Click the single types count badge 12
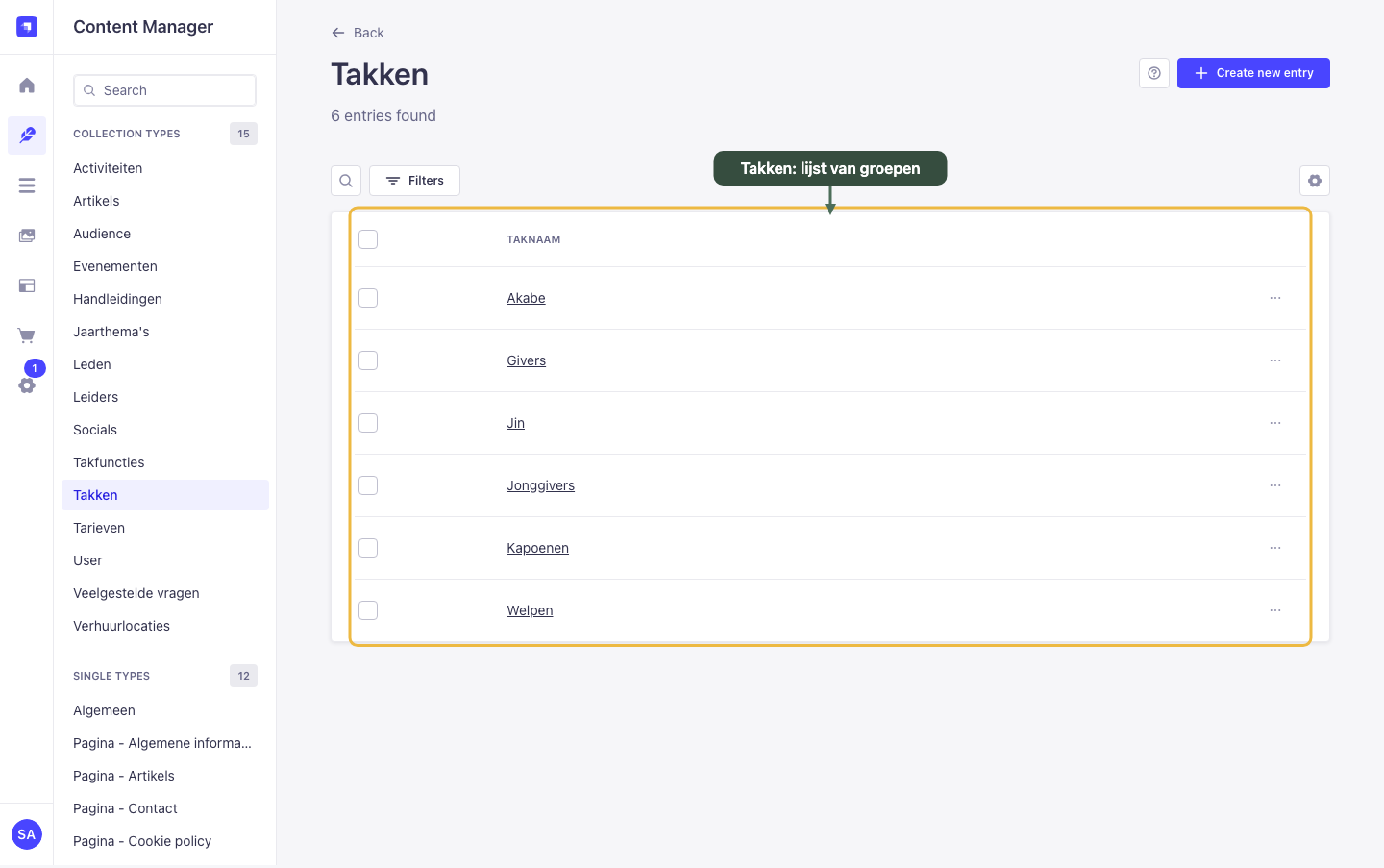The height and width of the screenshot is (868, 1384). pyautogui.click(x=243, y=676)
